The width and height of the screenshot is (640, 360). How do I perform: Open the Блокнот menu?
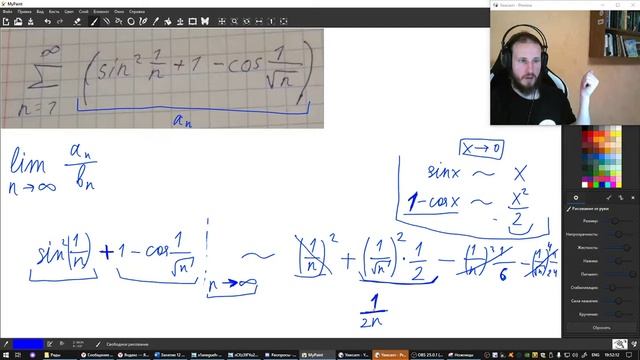(x=101, y=12)
